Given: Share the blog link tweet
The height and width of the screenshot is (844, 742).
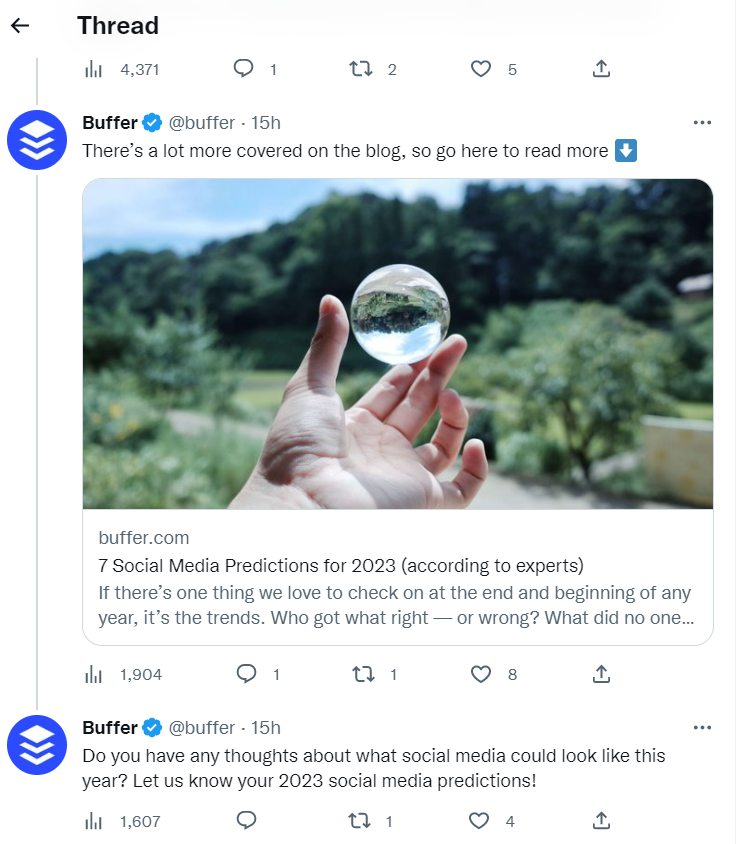Looking at the screenshot, I should 601,674.
